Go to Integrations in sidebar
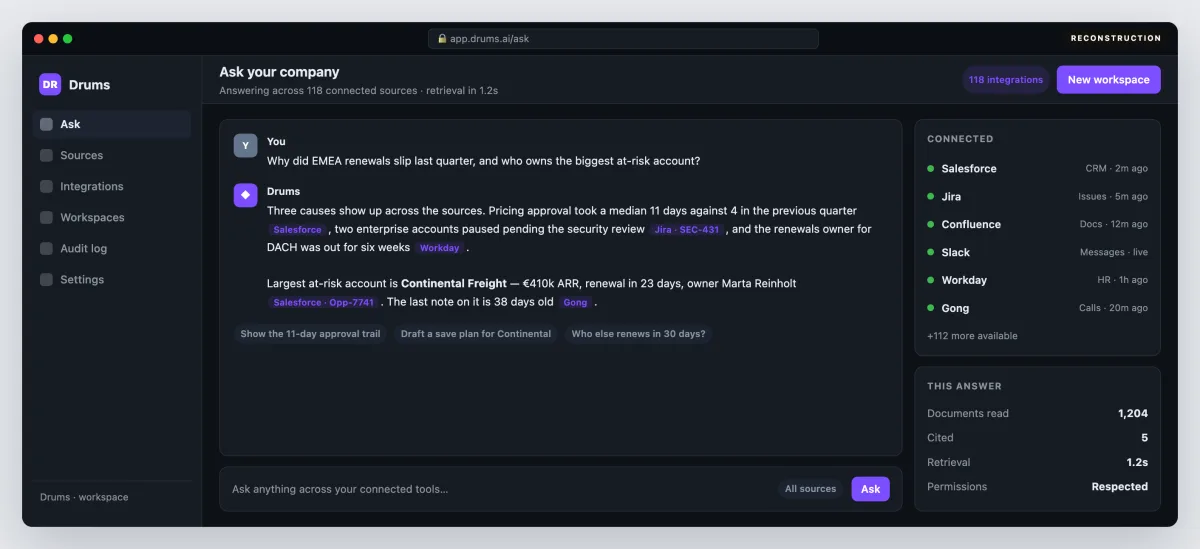The height and width of the screenshot is (549, 1200). (112, 186)
